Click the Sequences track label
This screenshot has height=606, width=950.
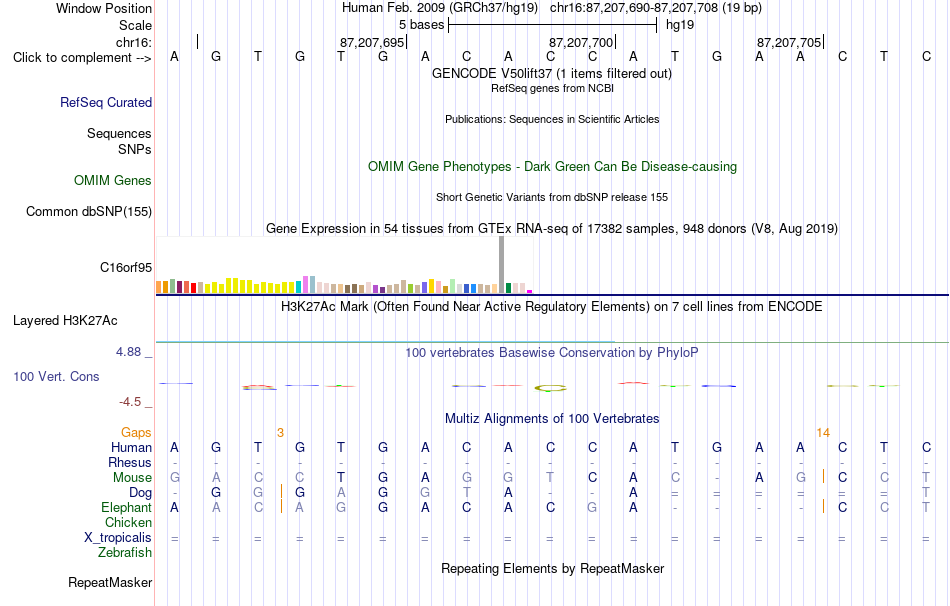[x=119, y=133]
